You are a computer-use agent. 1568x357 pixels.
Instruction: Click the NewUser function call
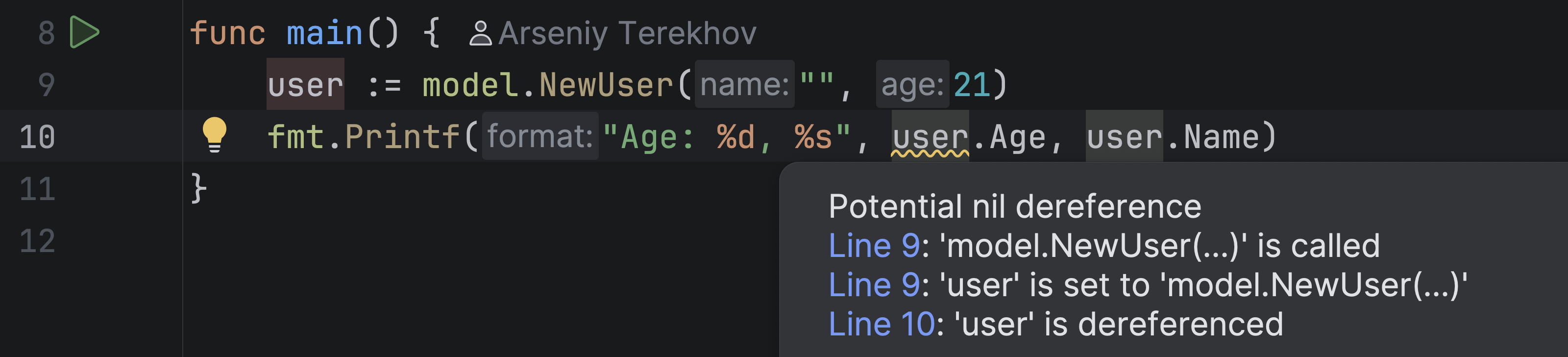606,85
